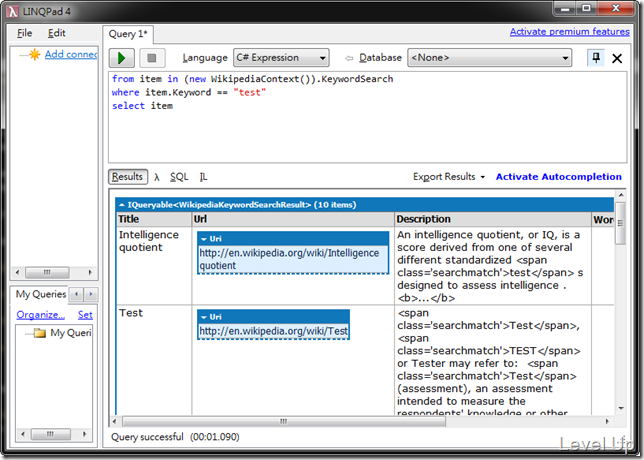Viewport: 644px width, 460px height.
Task: Click the results vertical scrollbar thumb
Action: (621, 223)
